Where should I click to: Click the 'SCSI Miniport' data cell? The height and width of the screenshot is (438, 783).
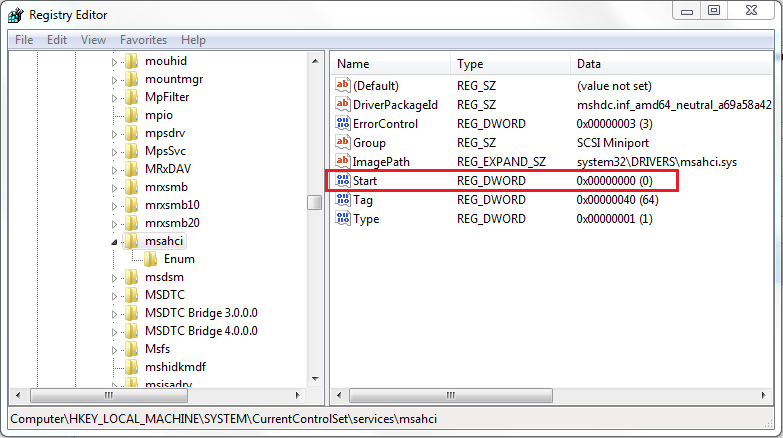[613, 142]
